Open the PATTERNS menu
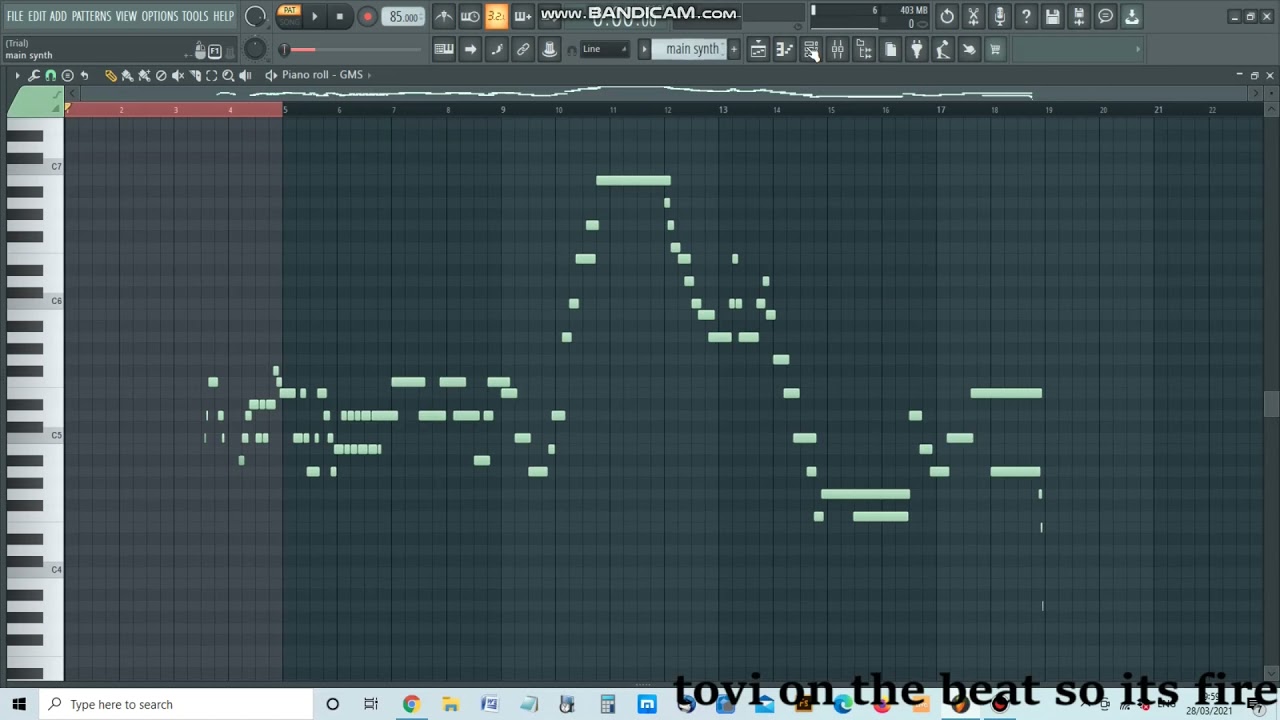This screenshot has height=720, width=1280. click(91, 16)
